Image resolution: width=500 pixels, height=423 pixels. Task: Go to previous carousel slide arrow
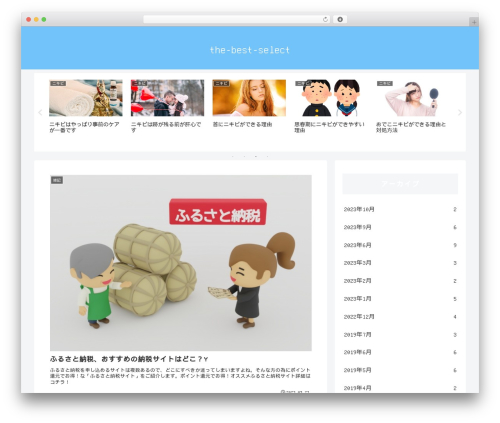click(40, 113)
